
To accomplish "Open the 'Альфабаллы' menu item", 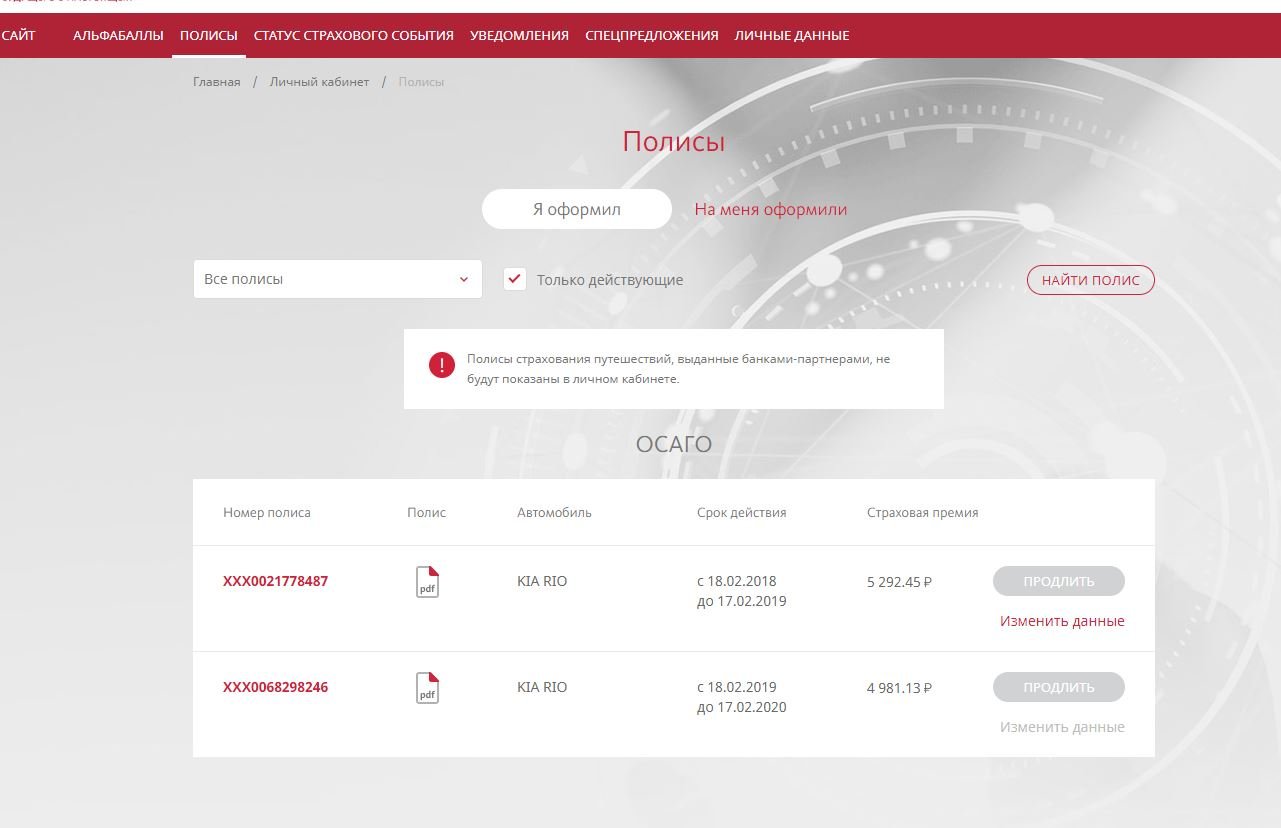I will coord(118,36).
